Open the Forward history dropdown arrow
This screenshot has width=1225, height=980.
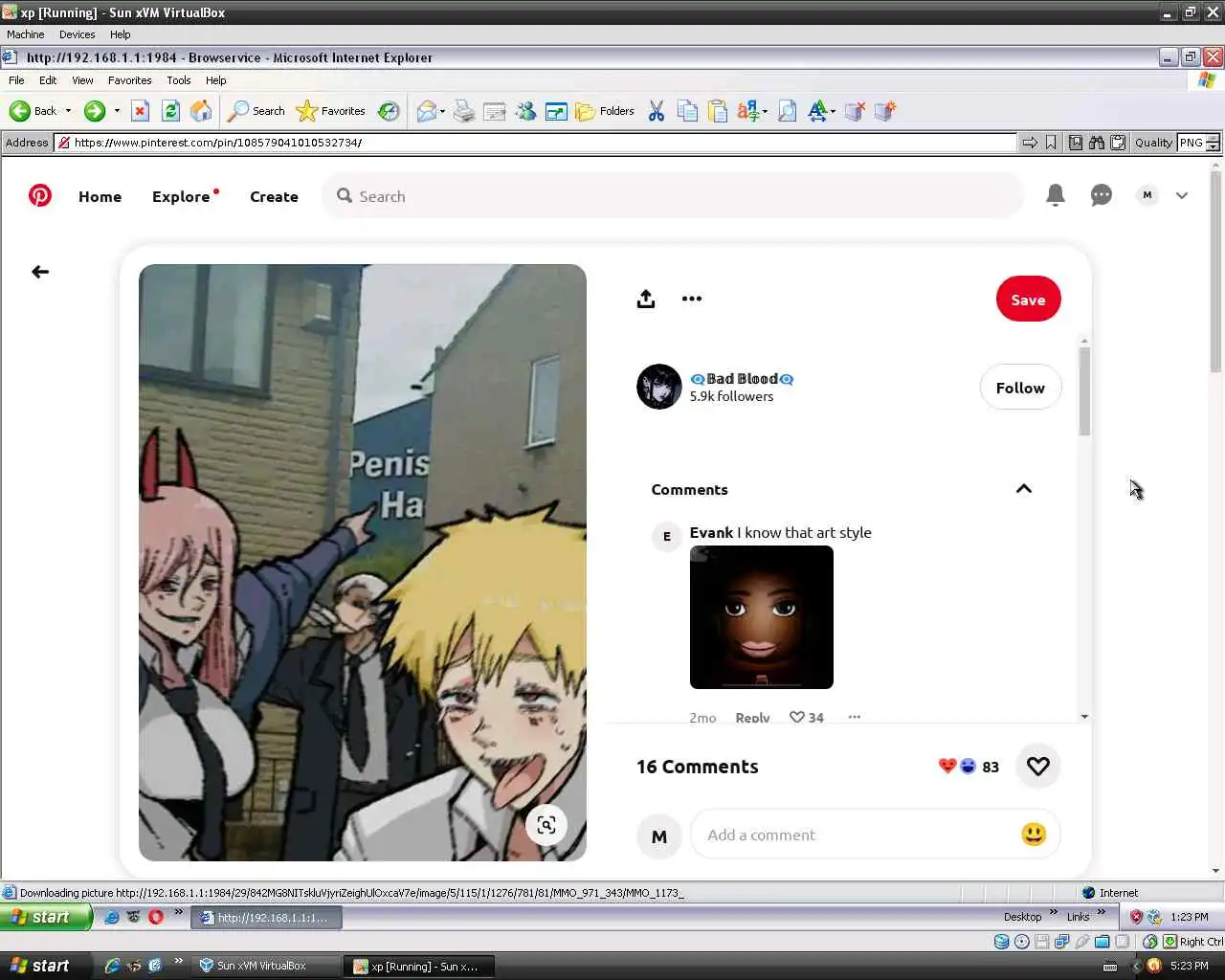click(x=117, y=111)
